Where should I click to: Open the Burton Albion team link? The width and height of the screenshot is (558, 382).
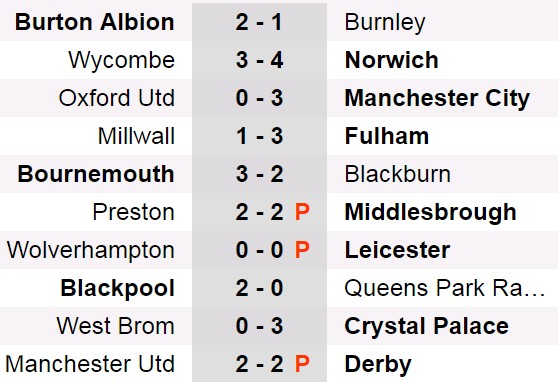coord(94,22)
